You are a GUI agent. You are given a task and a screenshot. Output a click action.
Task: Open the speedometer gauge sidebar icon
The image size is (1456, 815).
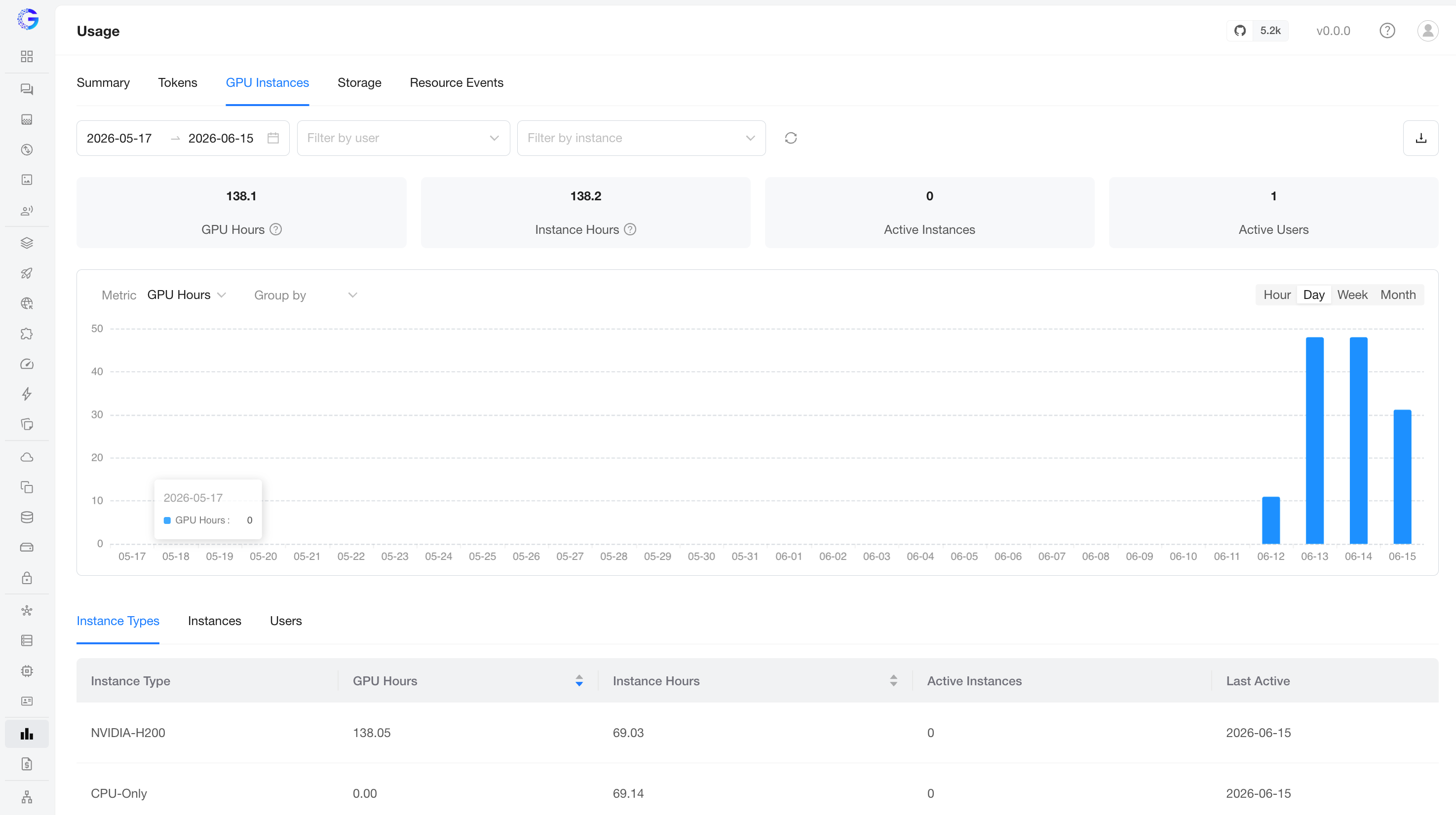click(27, 364)
